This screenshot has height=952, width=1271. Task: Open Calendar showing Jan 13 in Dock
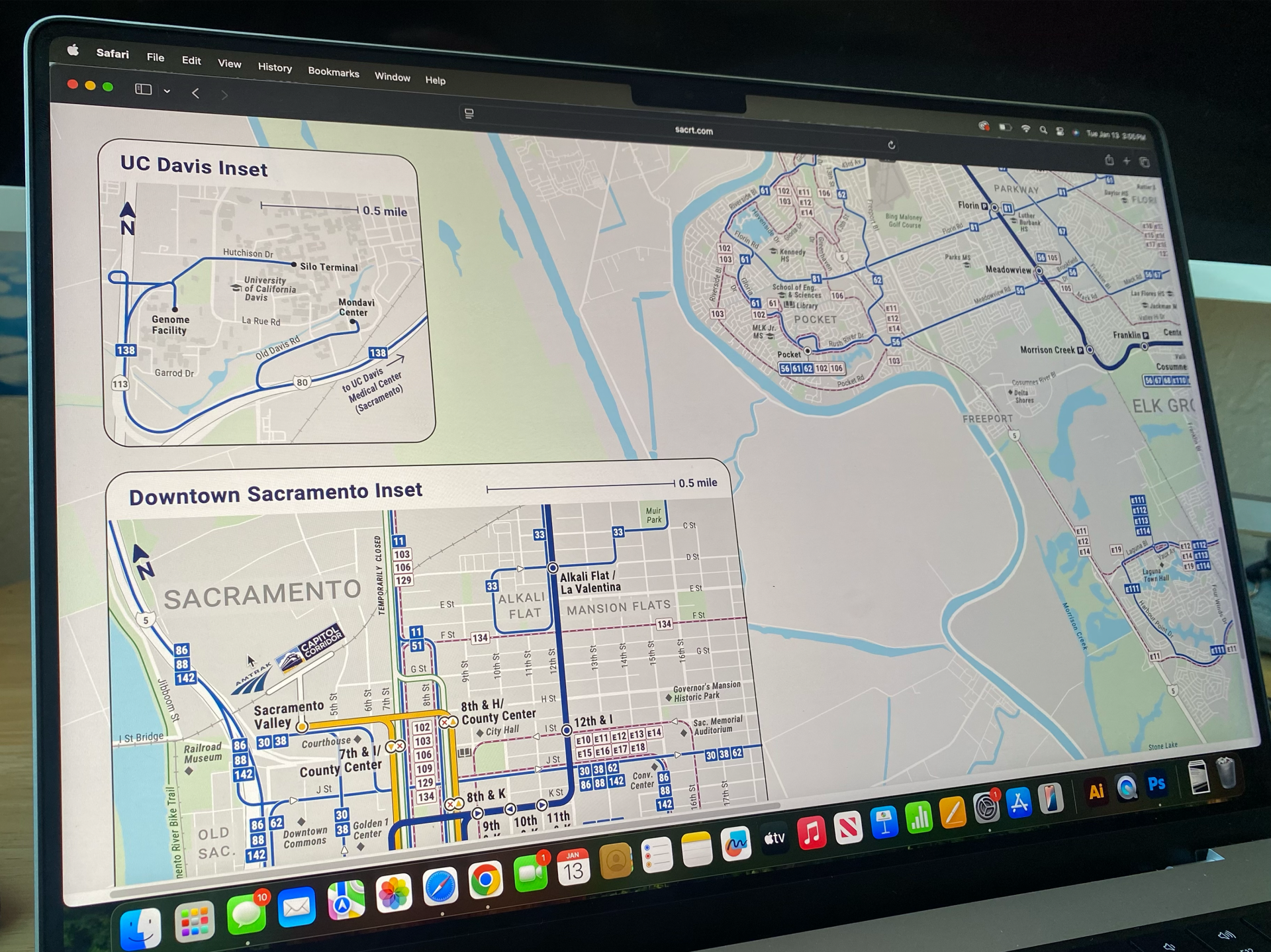click(573, 867)
